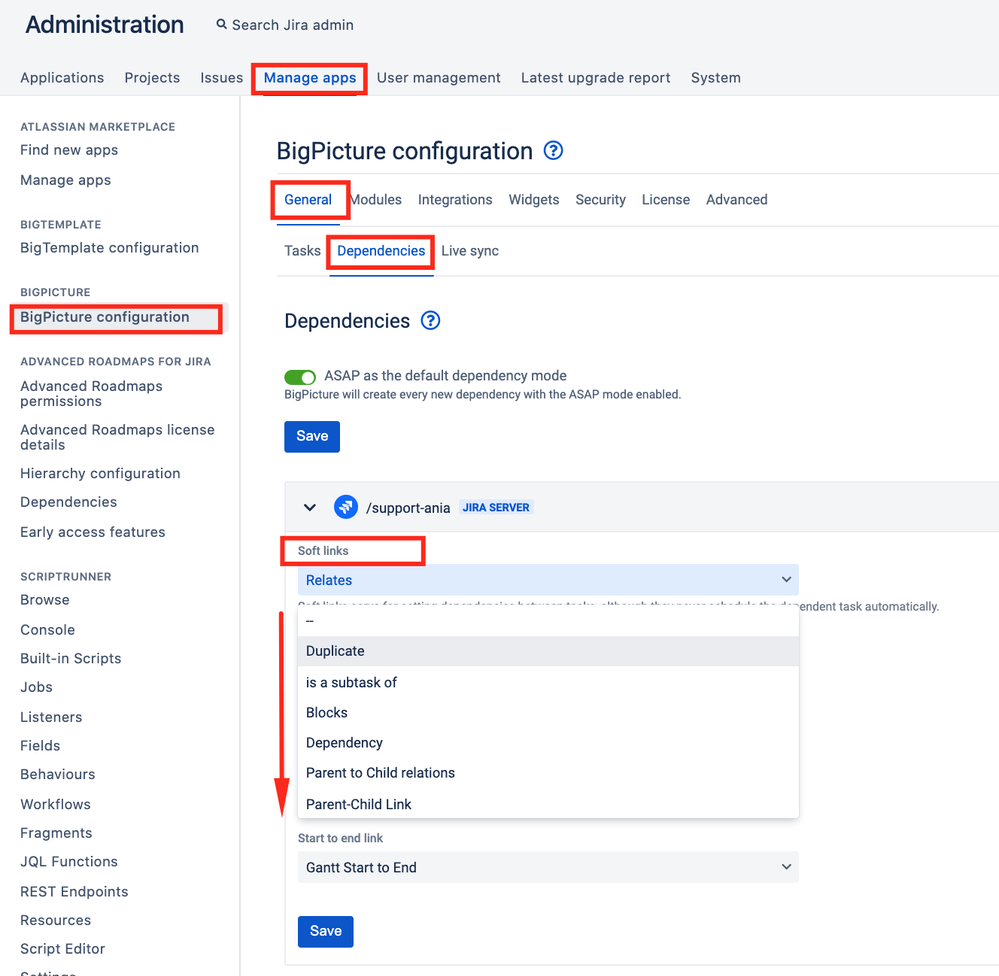Select BigPicture configuration in sidebar
999x976 pixels.
coord(104,317)
